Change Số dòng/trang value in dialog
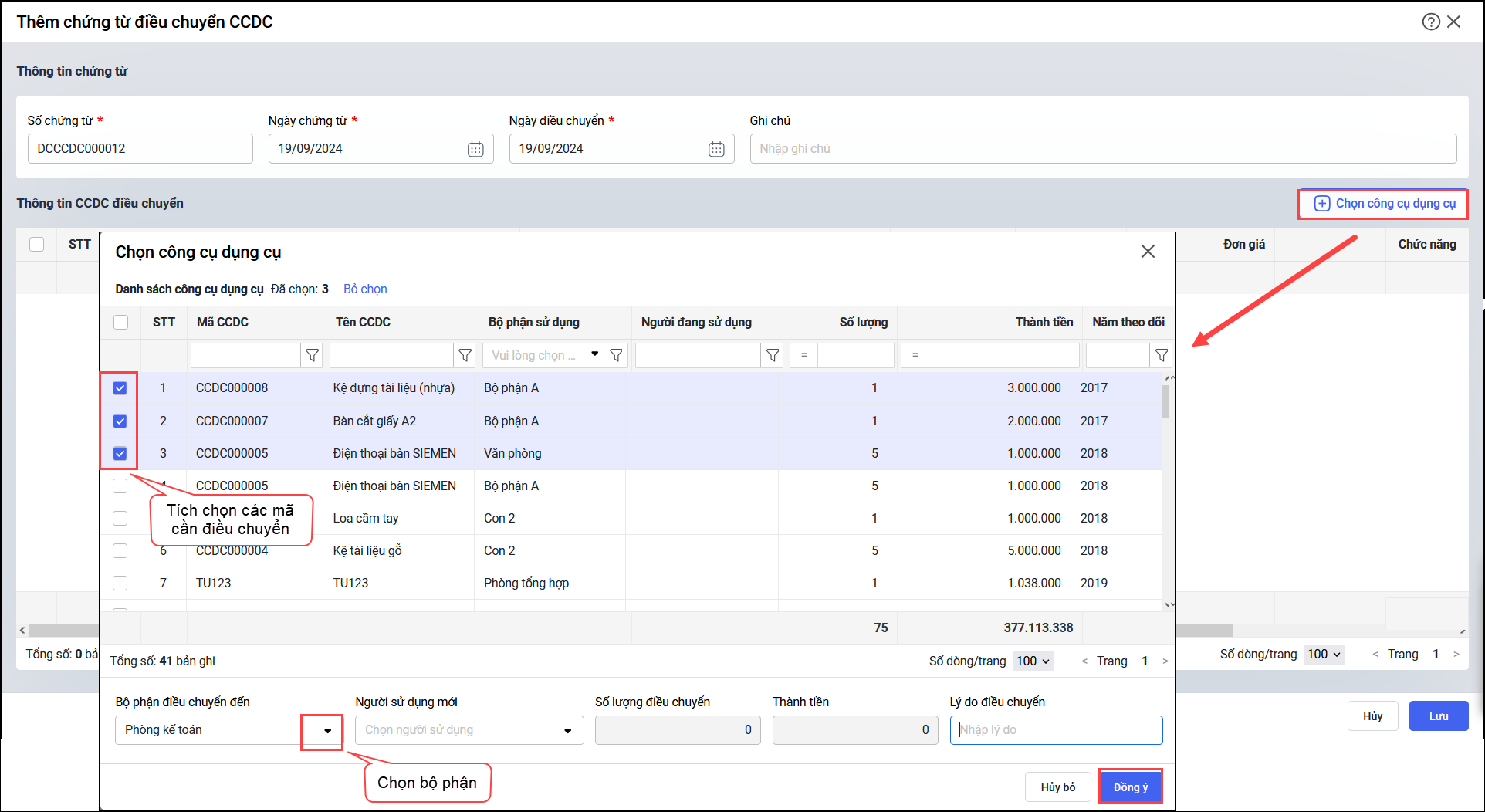The width and height of the screenshot is (1485, 812). [x=1033, y=661]
